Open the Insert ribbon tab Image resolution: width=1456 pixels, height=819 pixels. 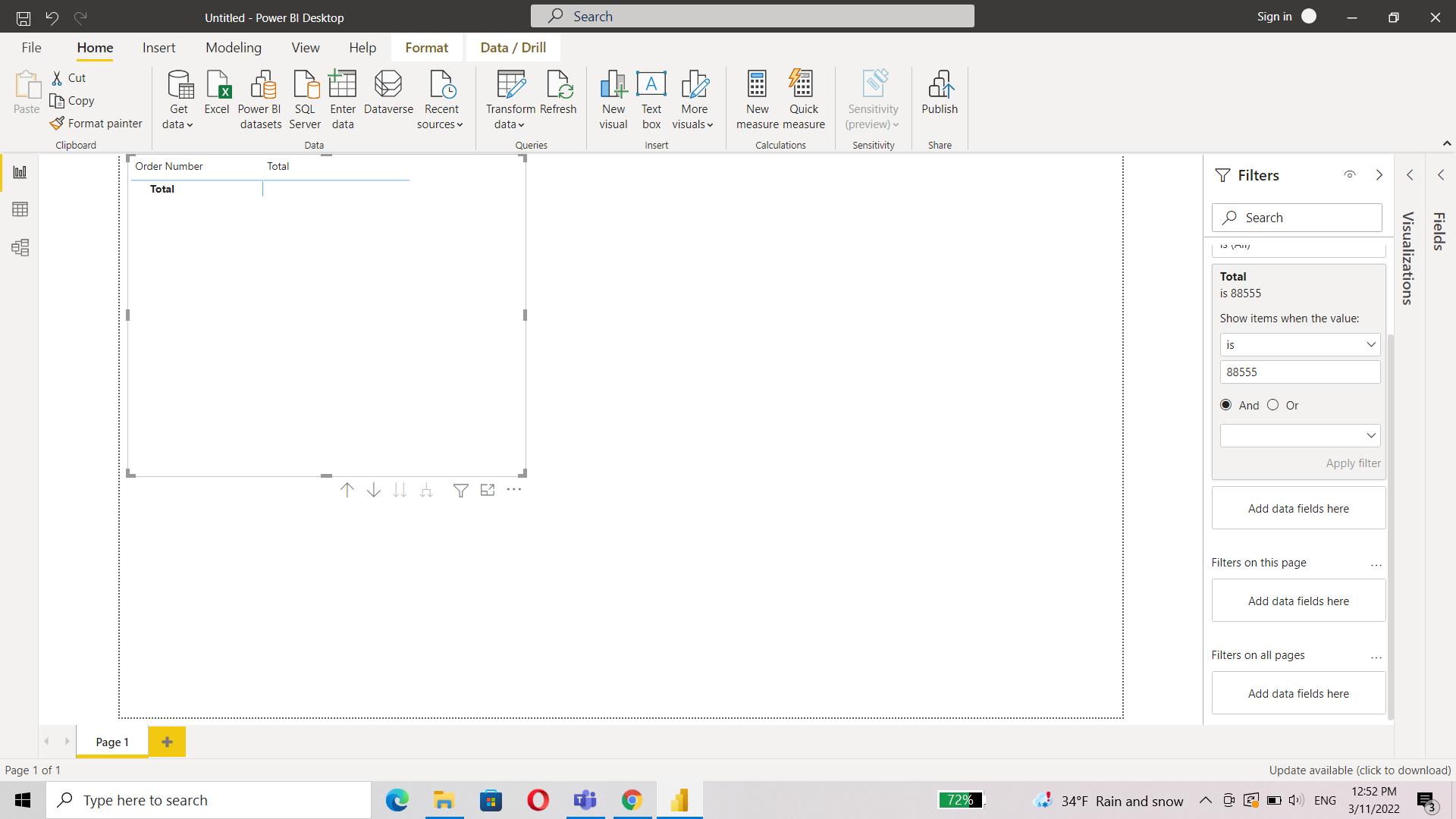158,48
